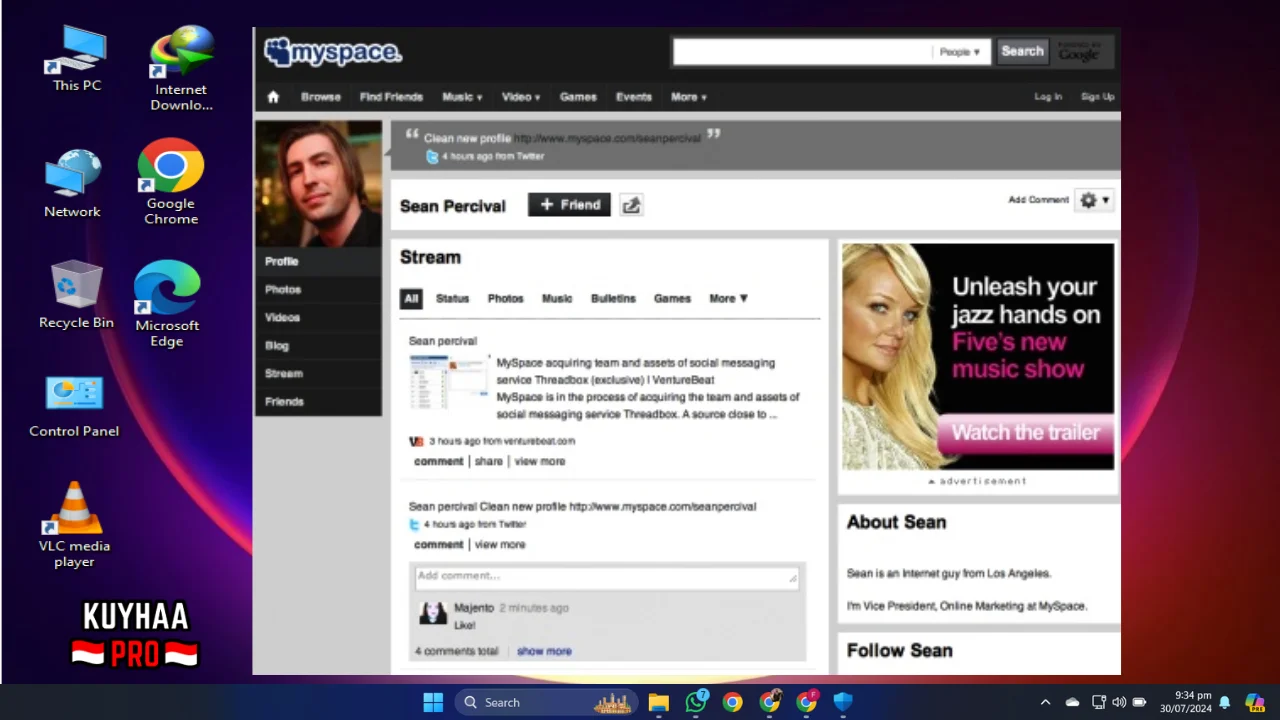Click the Search button
The height and width of the screenshot is (720, 1280).
coord(1022,51)
